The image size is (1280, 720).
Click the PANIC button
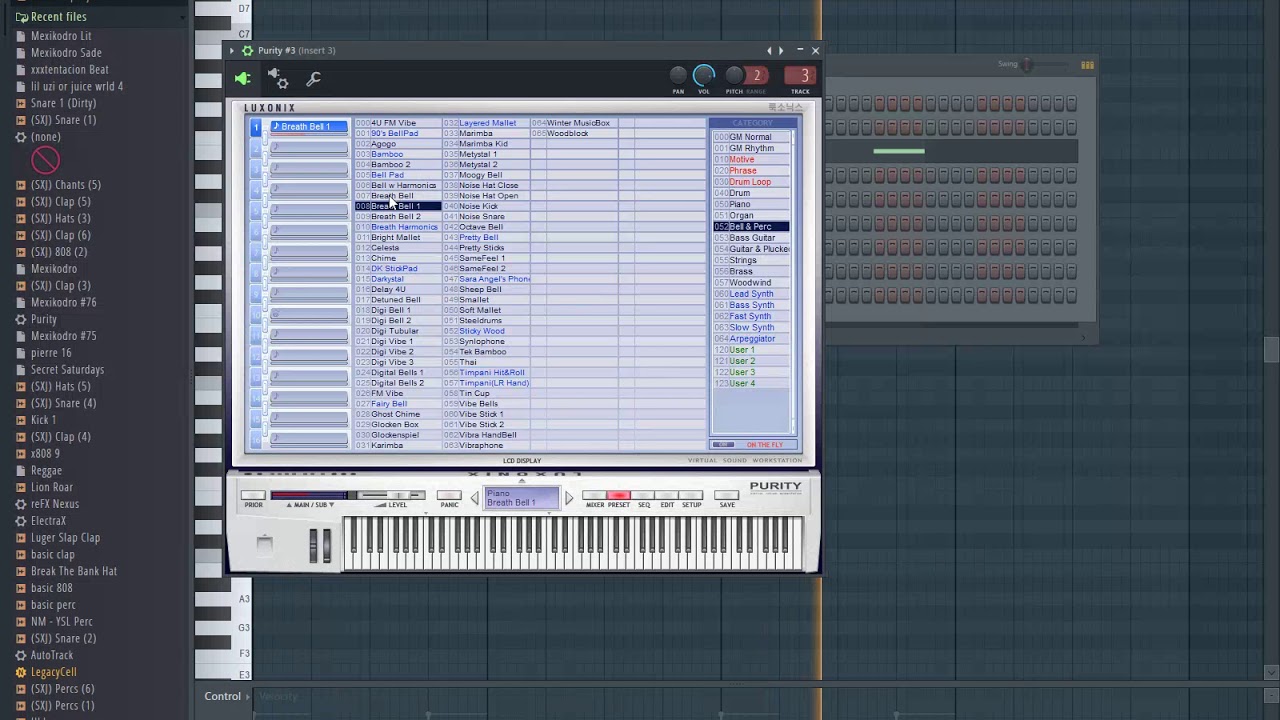449,496
